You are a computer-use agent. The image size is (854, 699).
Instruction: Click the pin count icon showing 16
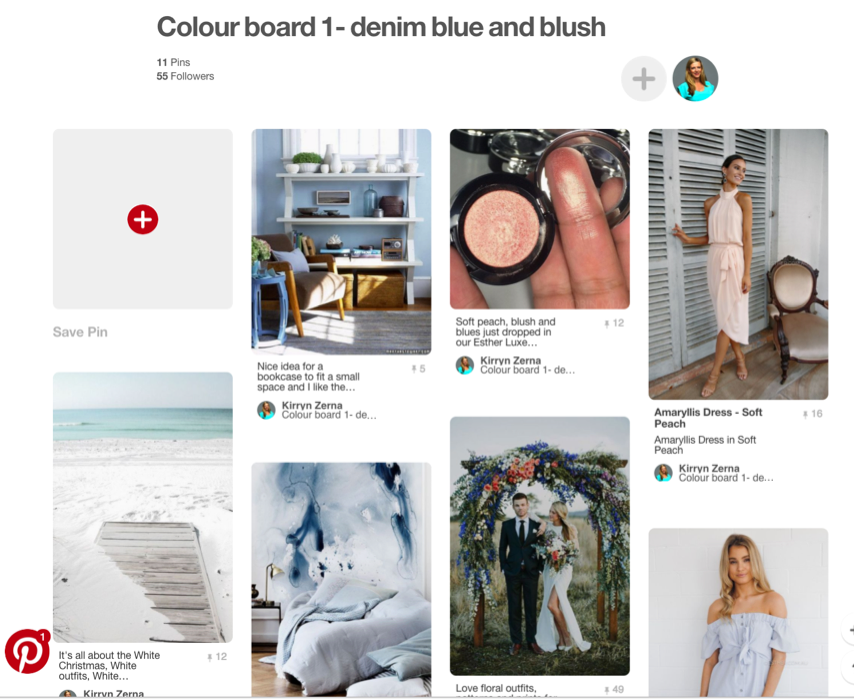pos(812,414)
